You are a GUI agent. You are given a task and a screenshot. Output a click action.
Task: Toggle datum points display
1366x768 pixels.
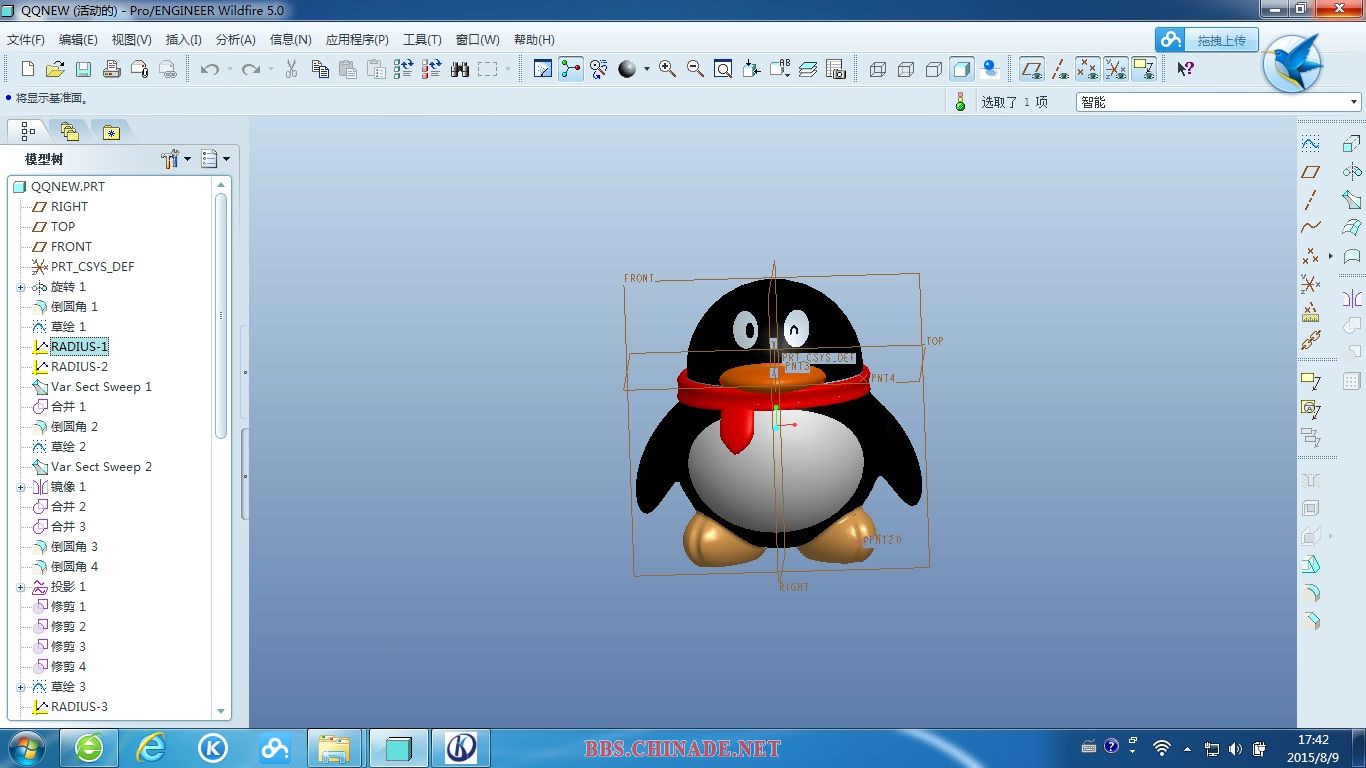click(1088, 69)
